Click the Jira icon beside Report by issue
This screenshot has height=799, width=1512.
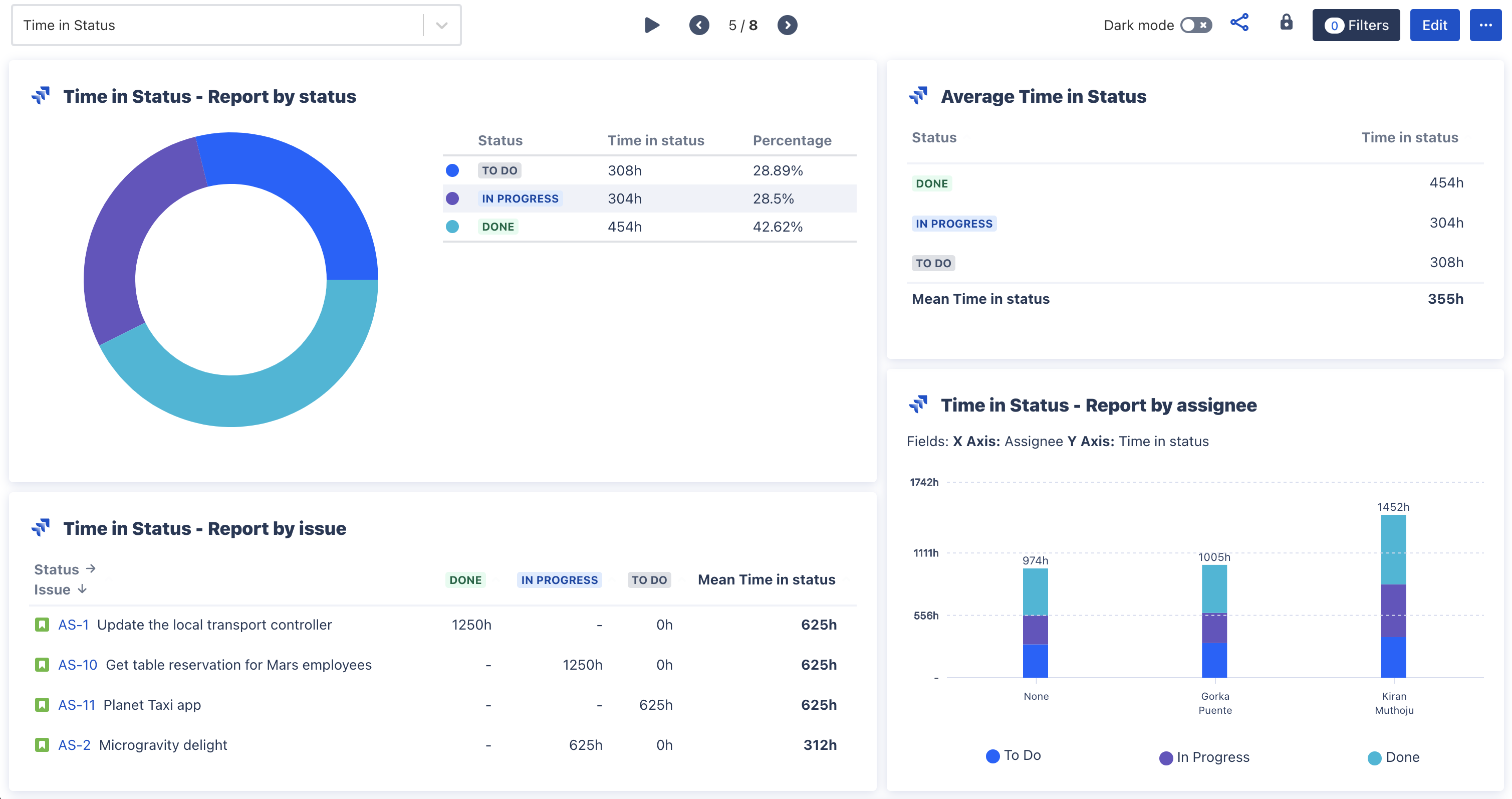tap(41, 527)
